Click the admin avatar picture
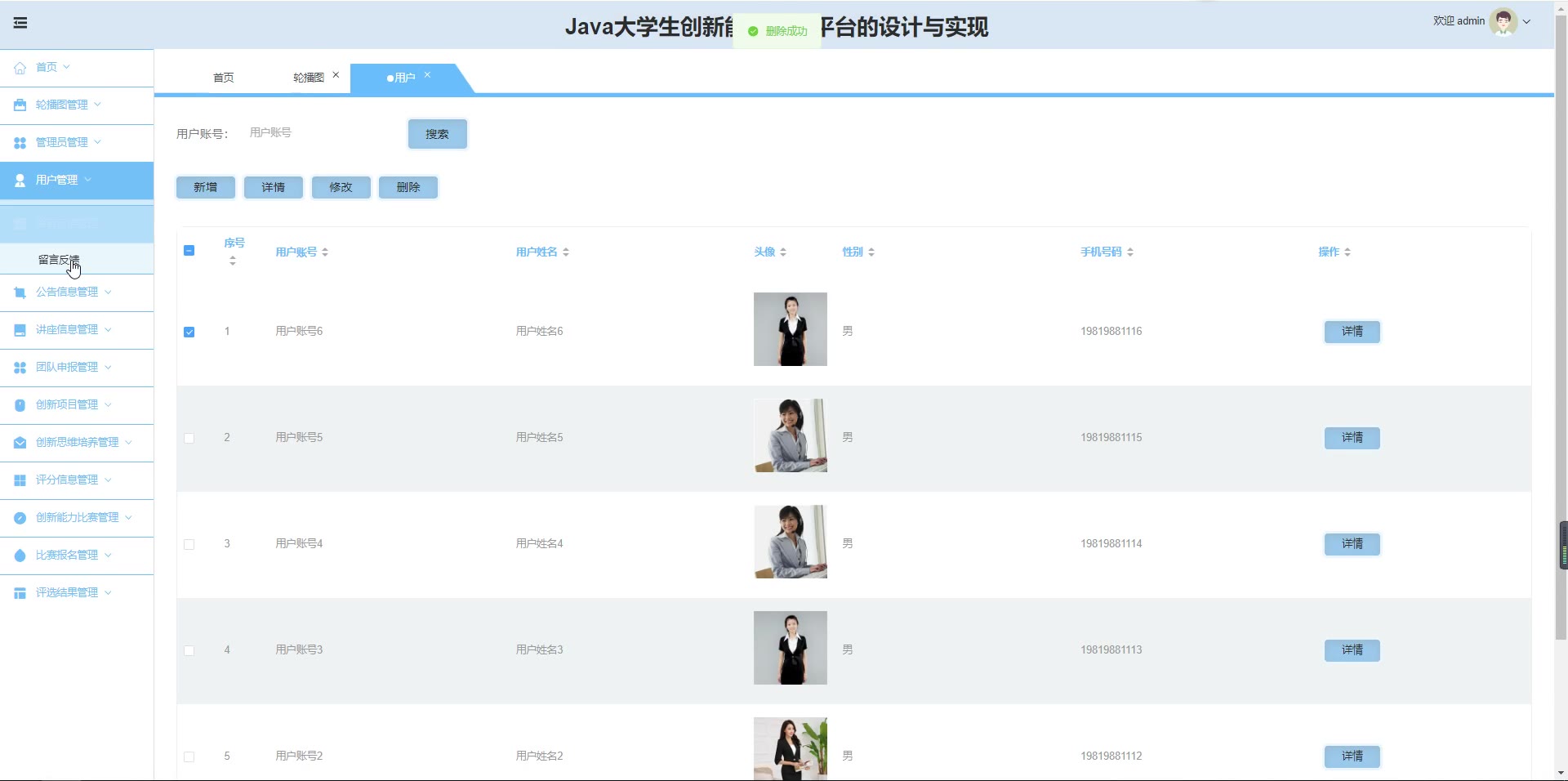This screenshot has width=1568, height=781. (x=1503, y=22)
